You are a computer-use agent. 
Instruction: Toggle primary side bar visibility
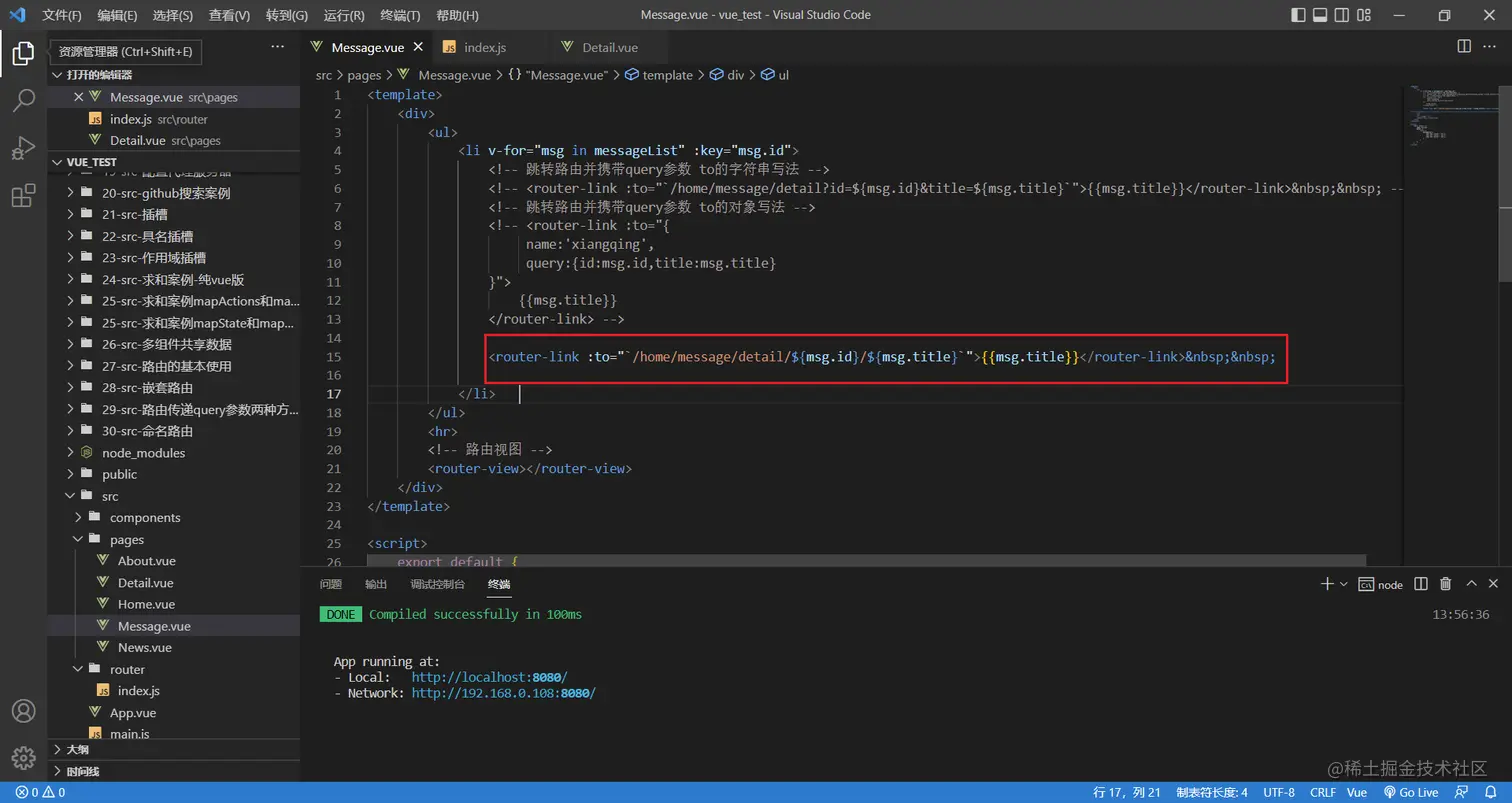(x=1298, y=15)
